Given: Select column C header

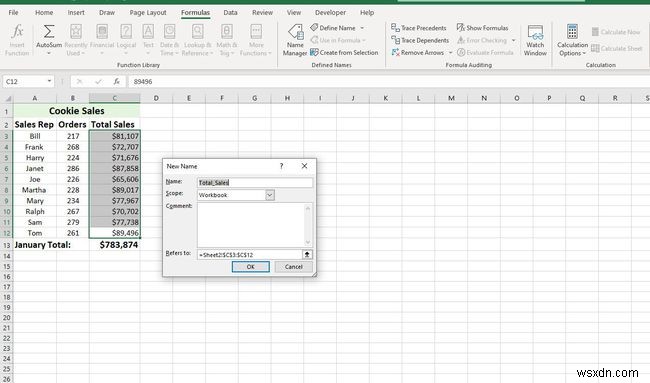Looking at the screenshot, I should tap(114, 98).
